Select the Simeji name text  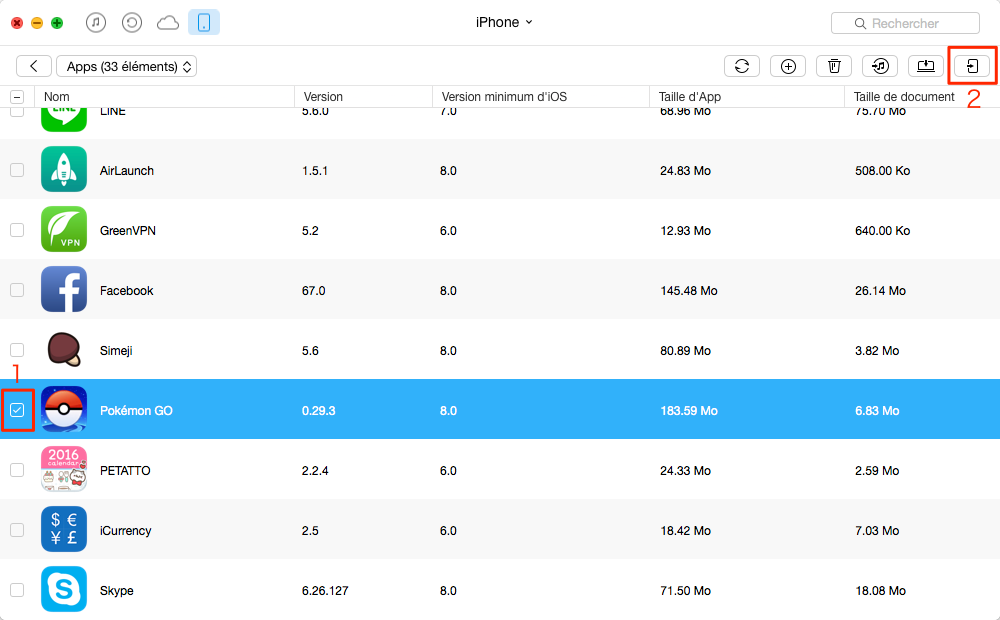click(x=116, y=350)
